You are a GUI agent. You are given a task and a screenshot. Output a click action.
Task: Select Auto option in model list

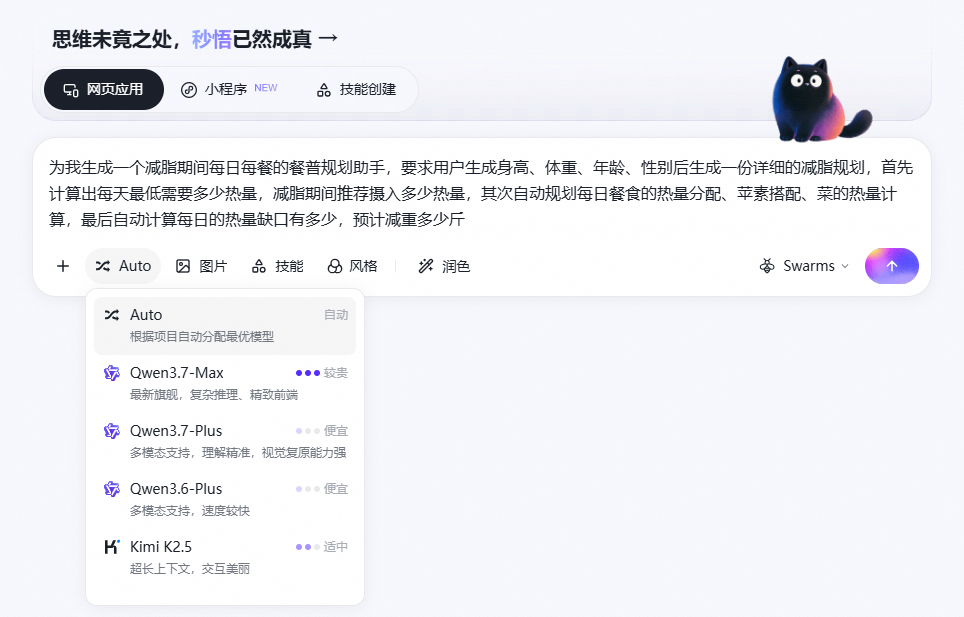pyautogui.click(x=225, y=326)
